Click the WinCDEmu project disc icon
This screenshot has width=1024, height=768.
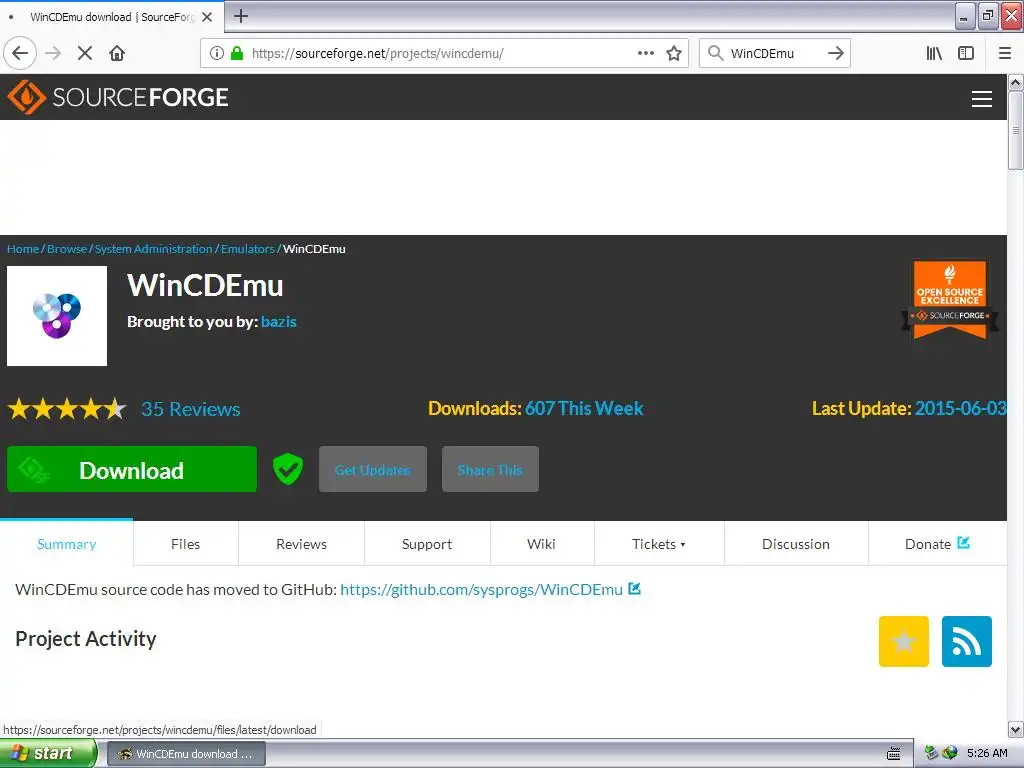(x=57, y=315)
